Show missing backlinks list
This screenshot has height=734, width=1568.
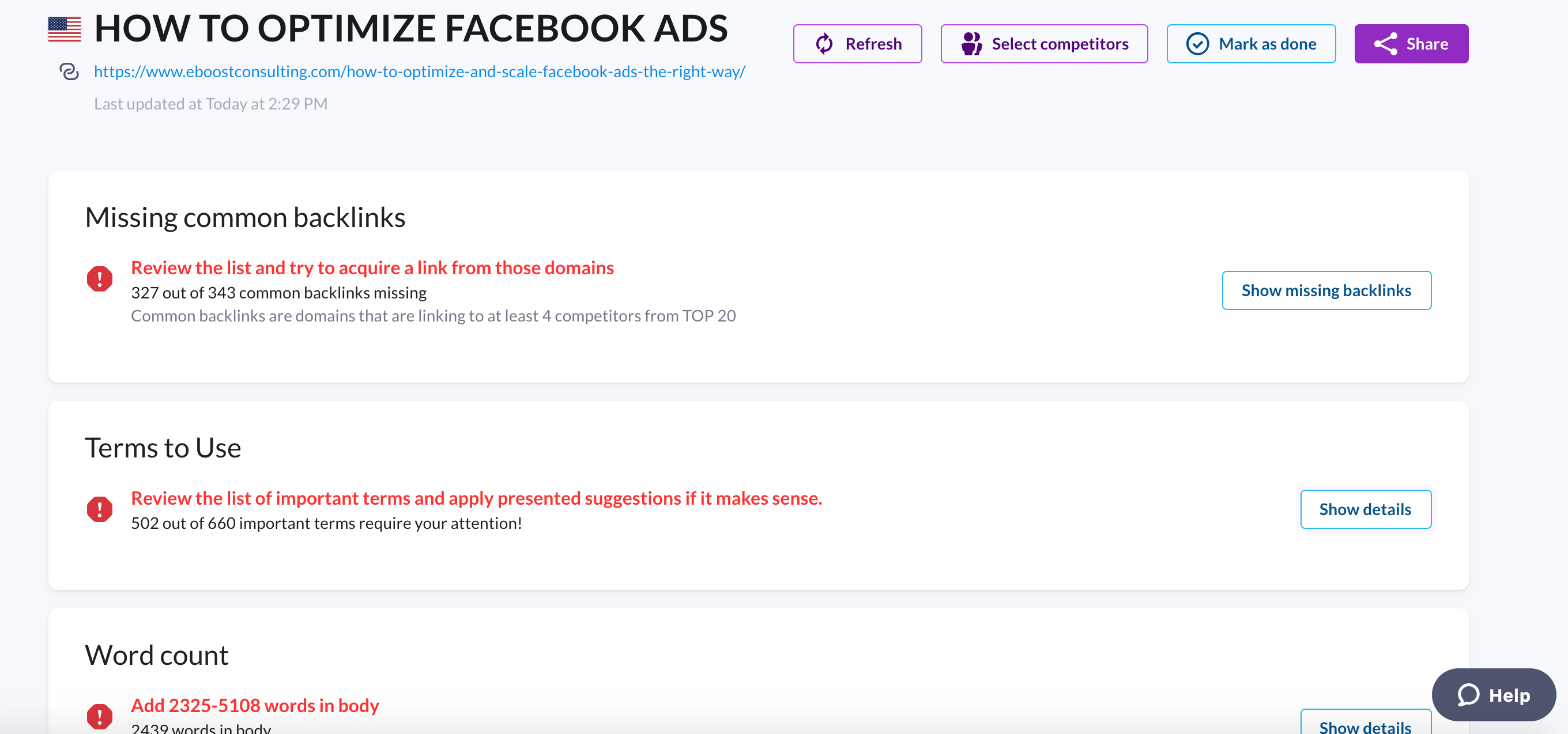tap(1326, 291)
